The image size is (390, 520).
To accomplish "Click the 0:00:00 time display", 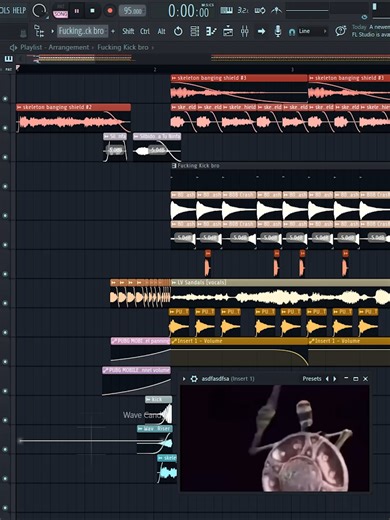I will point(188,11).
